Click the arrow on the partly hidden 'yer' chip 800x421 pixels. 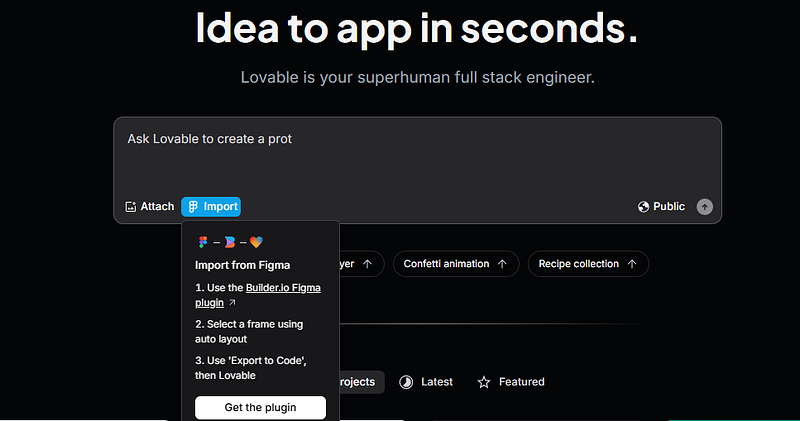[367, 264]
